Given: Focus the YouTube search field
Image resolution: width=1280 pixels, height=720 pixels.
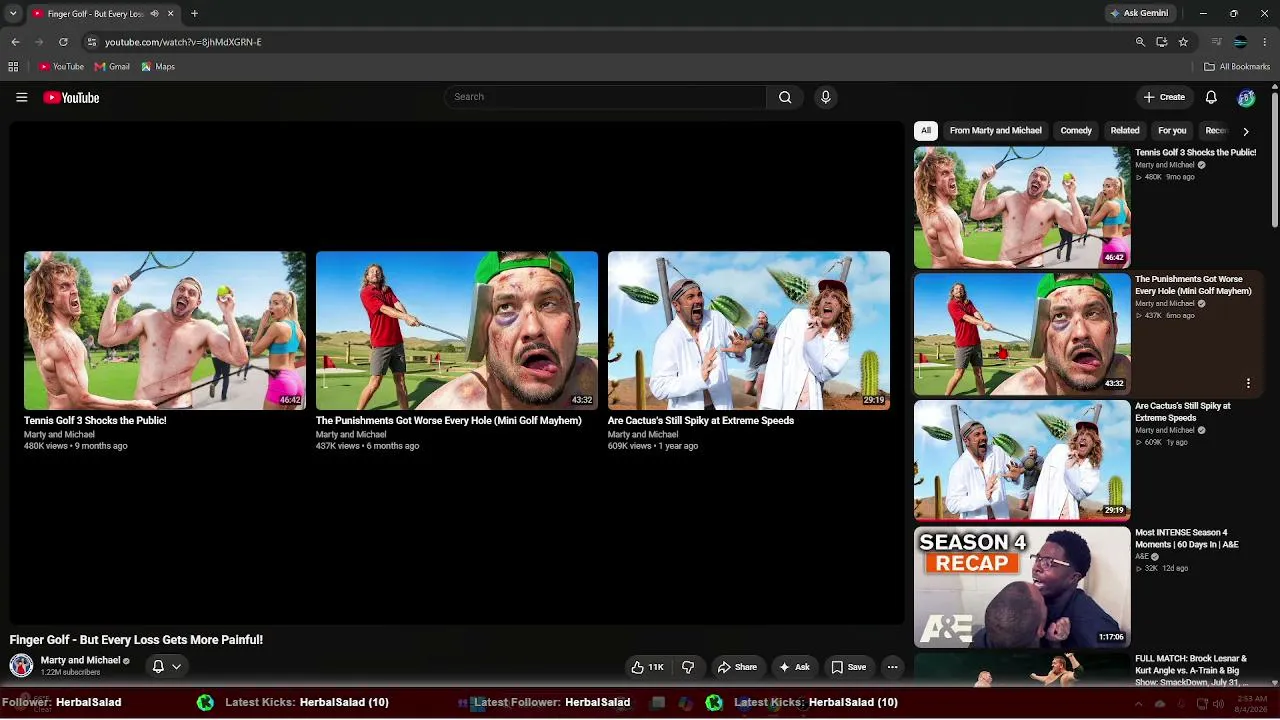Looking at the screenshot, I should [x=606, y=97].
